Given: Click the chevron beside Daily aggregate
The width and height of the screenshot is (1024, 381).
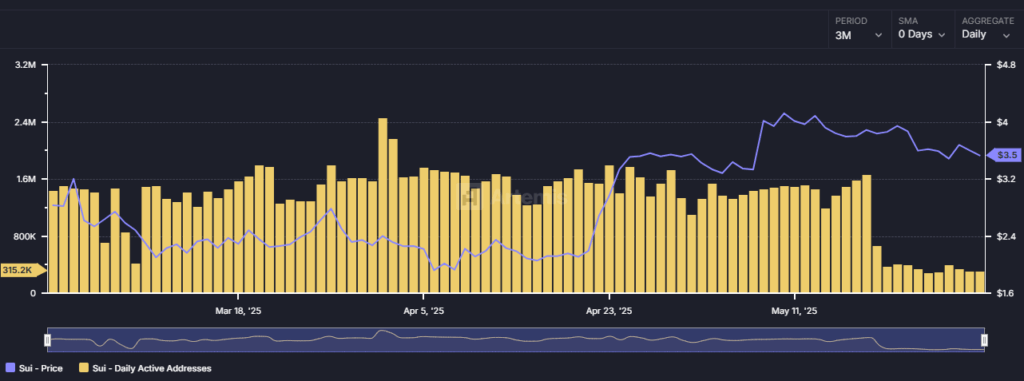Looking at the screenshot, I should (x=1006, y=35).
